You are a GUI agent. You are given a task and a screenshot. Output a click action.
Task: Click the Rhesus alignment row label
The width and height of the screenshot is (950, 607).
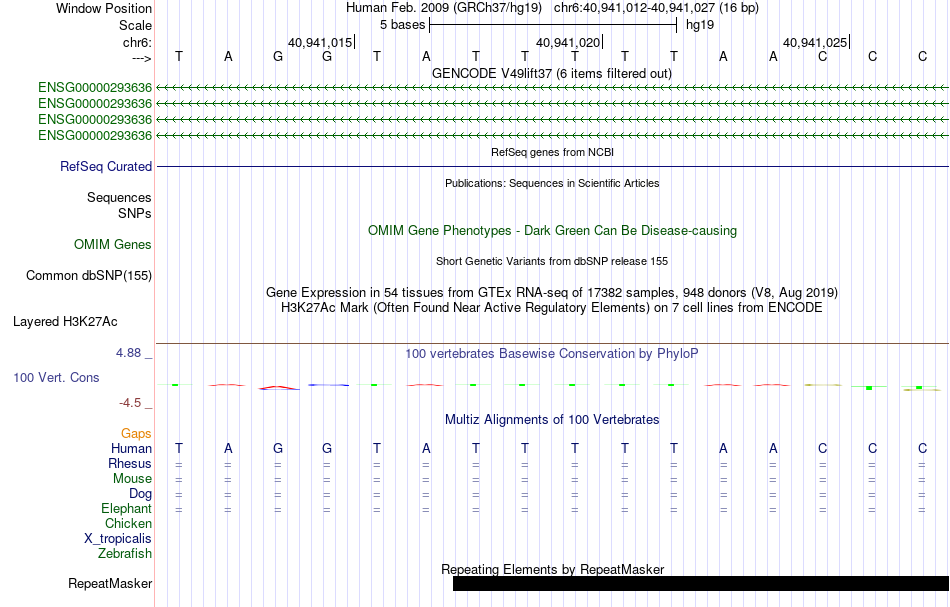(130, 463)
